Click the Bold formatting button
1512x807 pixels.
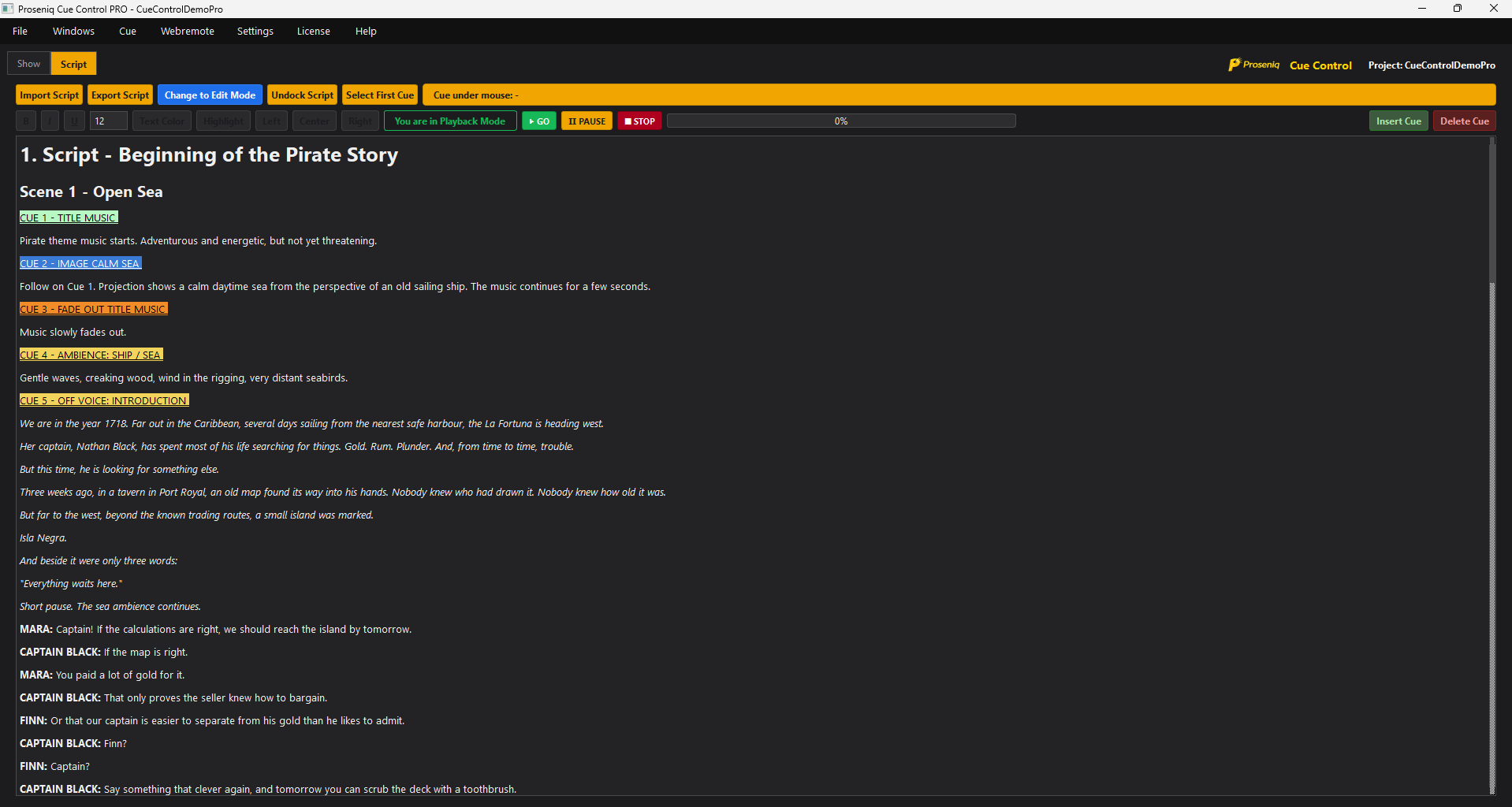[x=26, y=121]
